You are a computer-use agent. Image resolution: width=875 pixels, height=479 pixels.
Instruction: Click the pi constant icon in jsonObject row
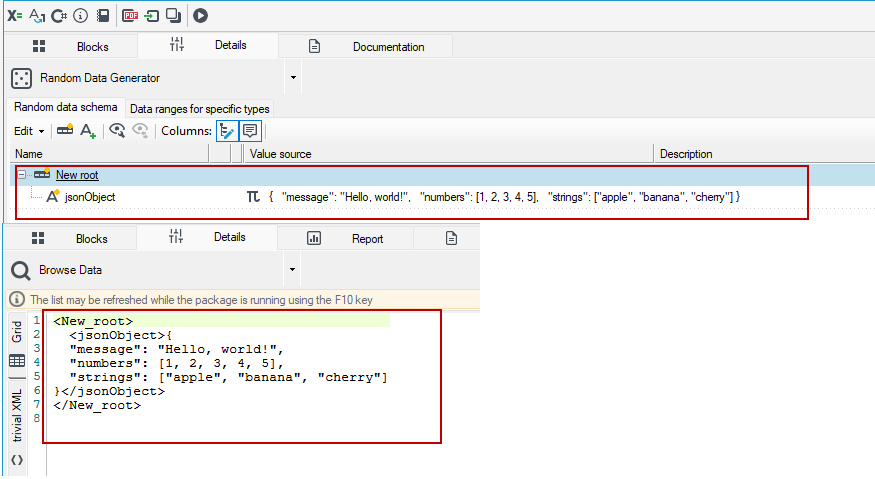coord(253,197)
